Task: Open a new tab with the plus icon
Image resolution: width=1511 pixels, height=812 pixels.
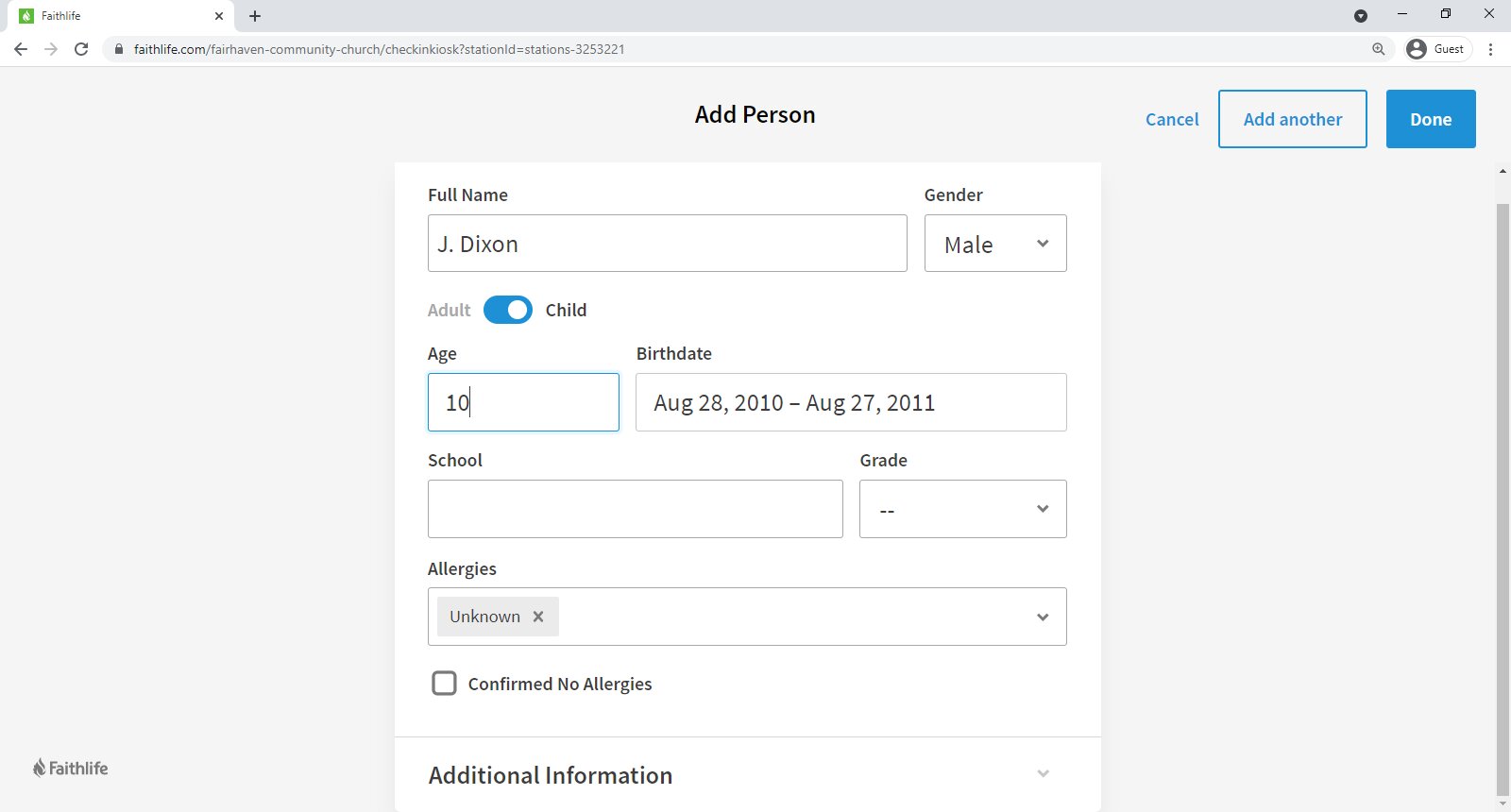Action: (255, 16)
